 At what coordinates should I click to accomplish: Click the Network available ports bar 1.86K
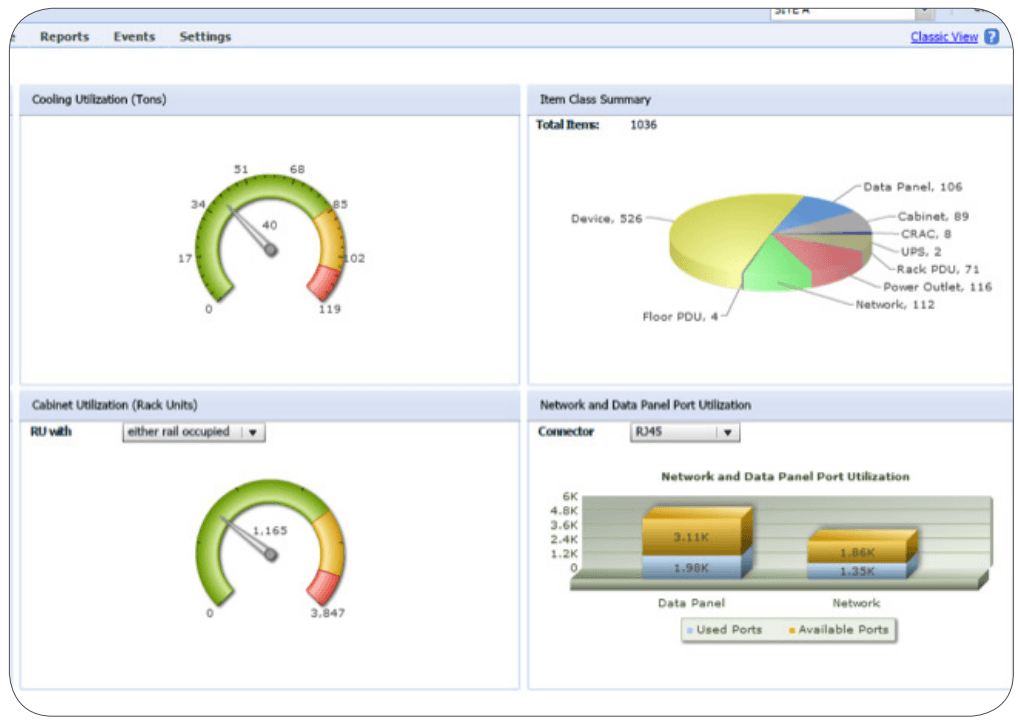point(857,552)
